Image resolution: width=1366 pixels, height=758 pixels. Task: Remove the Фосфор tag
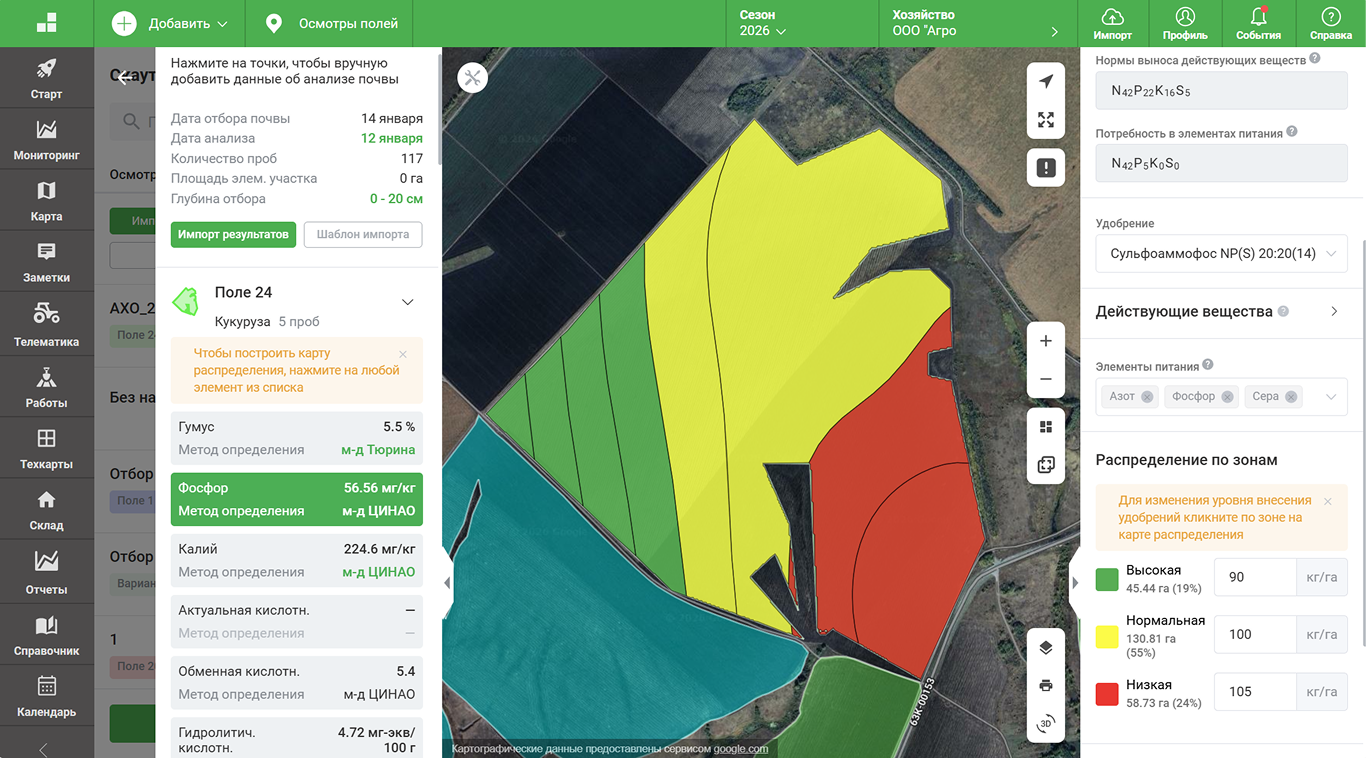click(x=1227, y=397)
